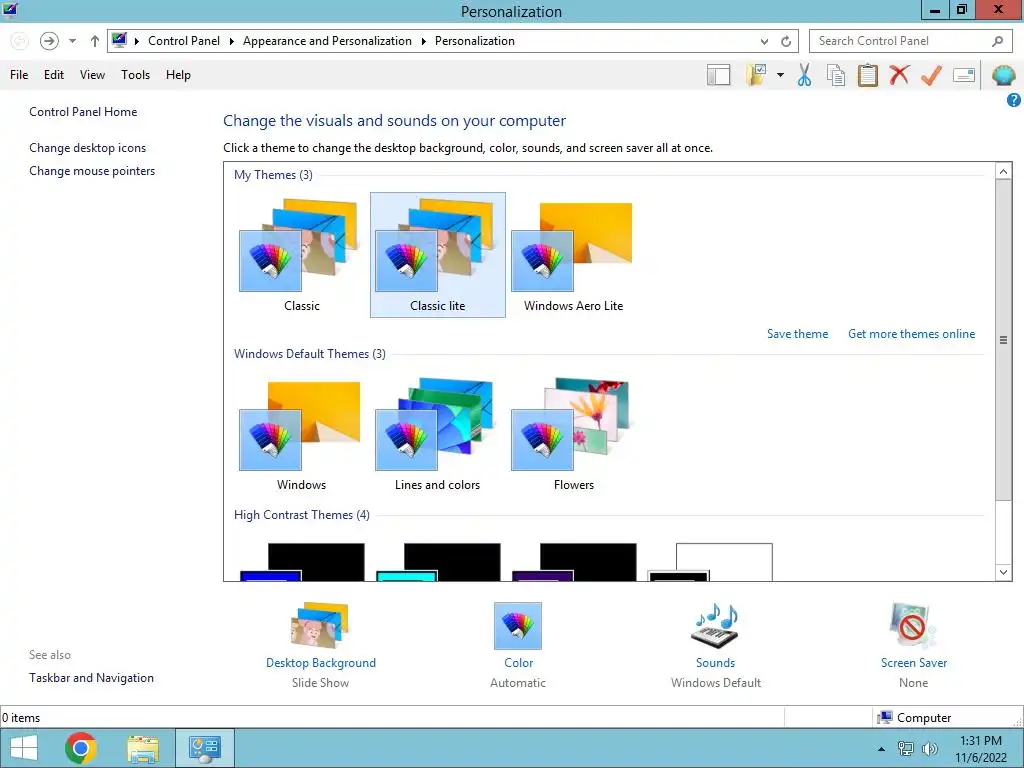Select the Flowers theme
Viewport: 1024px width, 768px height.
pyautogui.click(x=573, y=434)
